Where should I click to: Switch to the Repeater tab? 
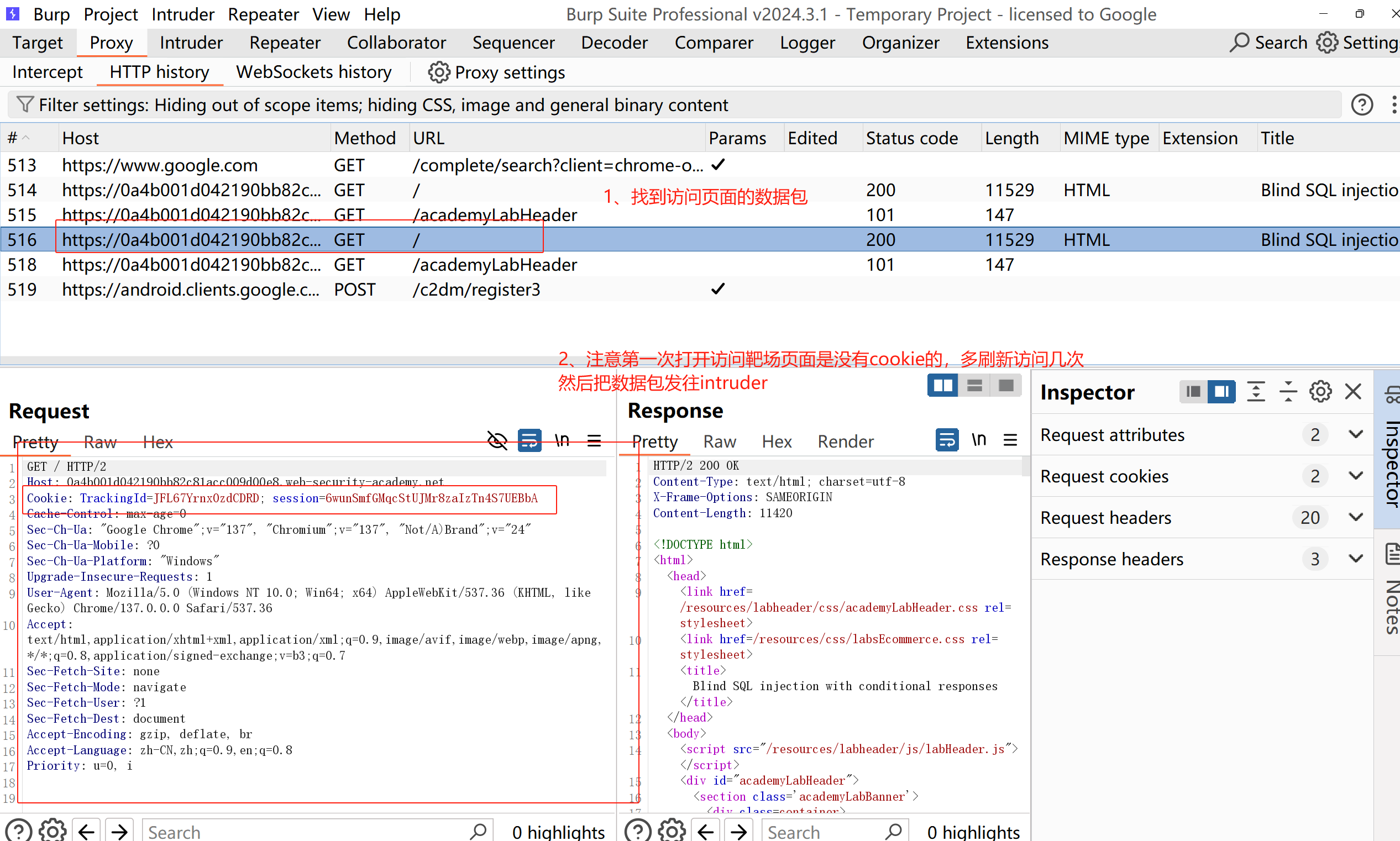click(285, 43)
